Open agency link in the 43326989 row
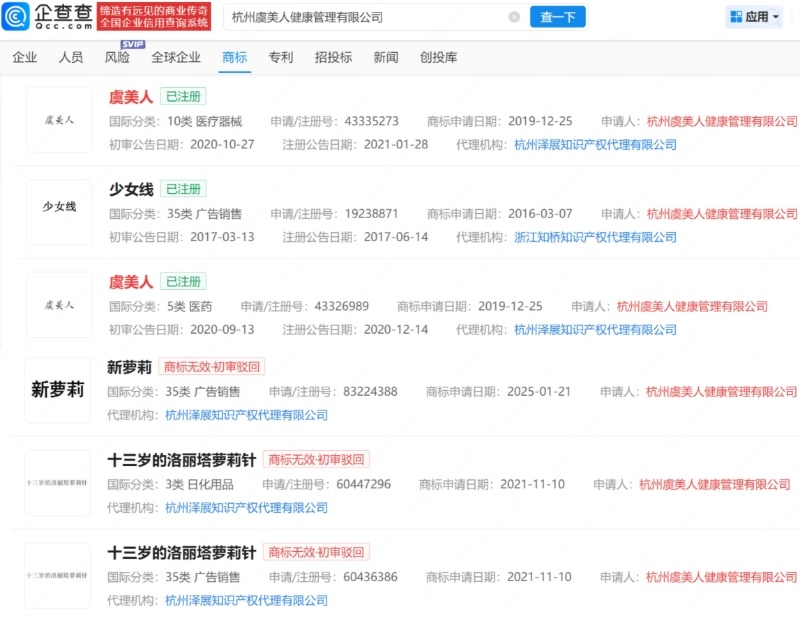The height and width of the screenshot is (618, 800). pyautogui.click(x=595, y=330)
